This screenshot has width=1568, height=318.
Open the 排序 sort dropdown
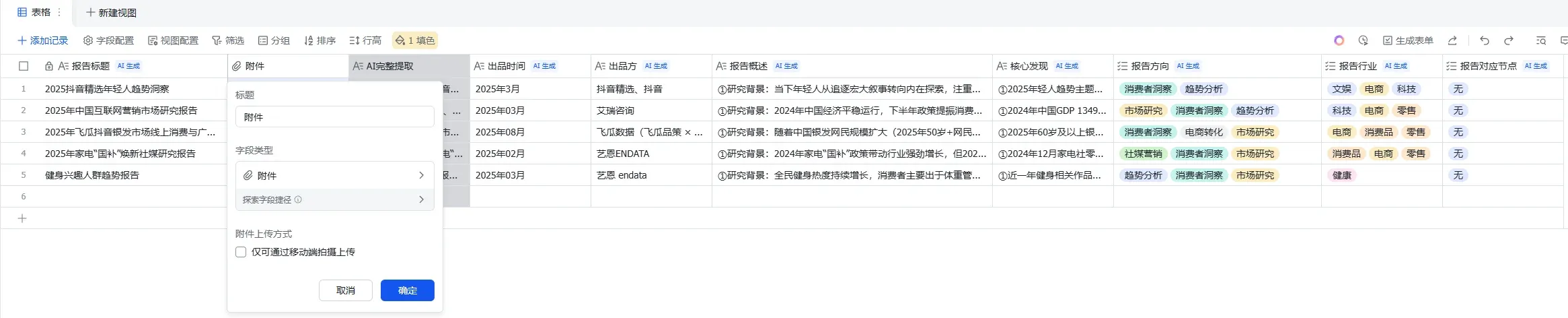point(320,40)
